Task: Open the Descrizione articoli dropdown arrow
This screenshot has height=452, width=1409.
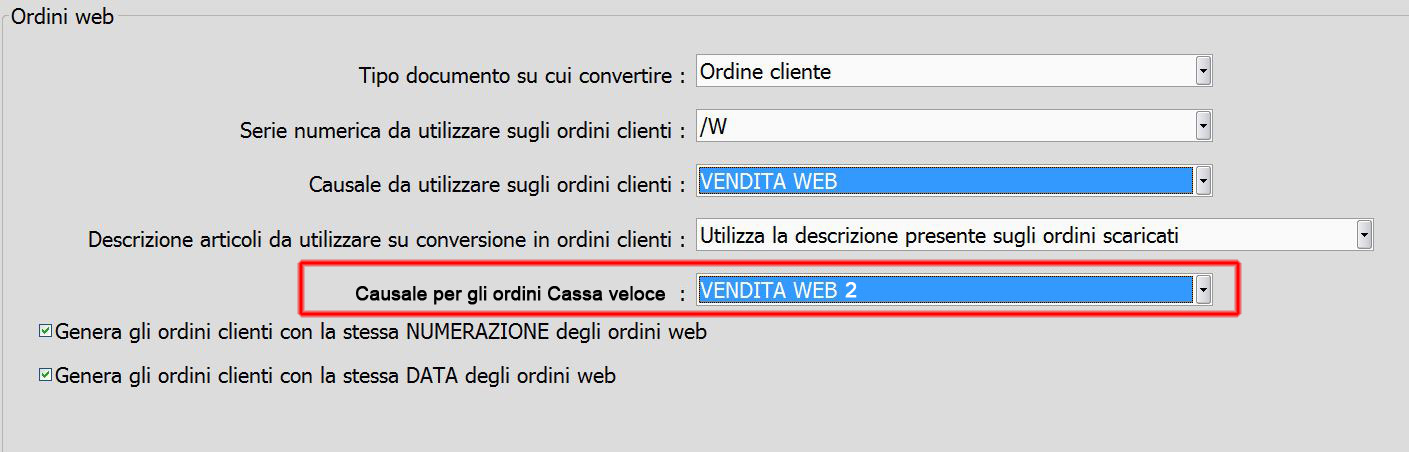Action: 1364,236
